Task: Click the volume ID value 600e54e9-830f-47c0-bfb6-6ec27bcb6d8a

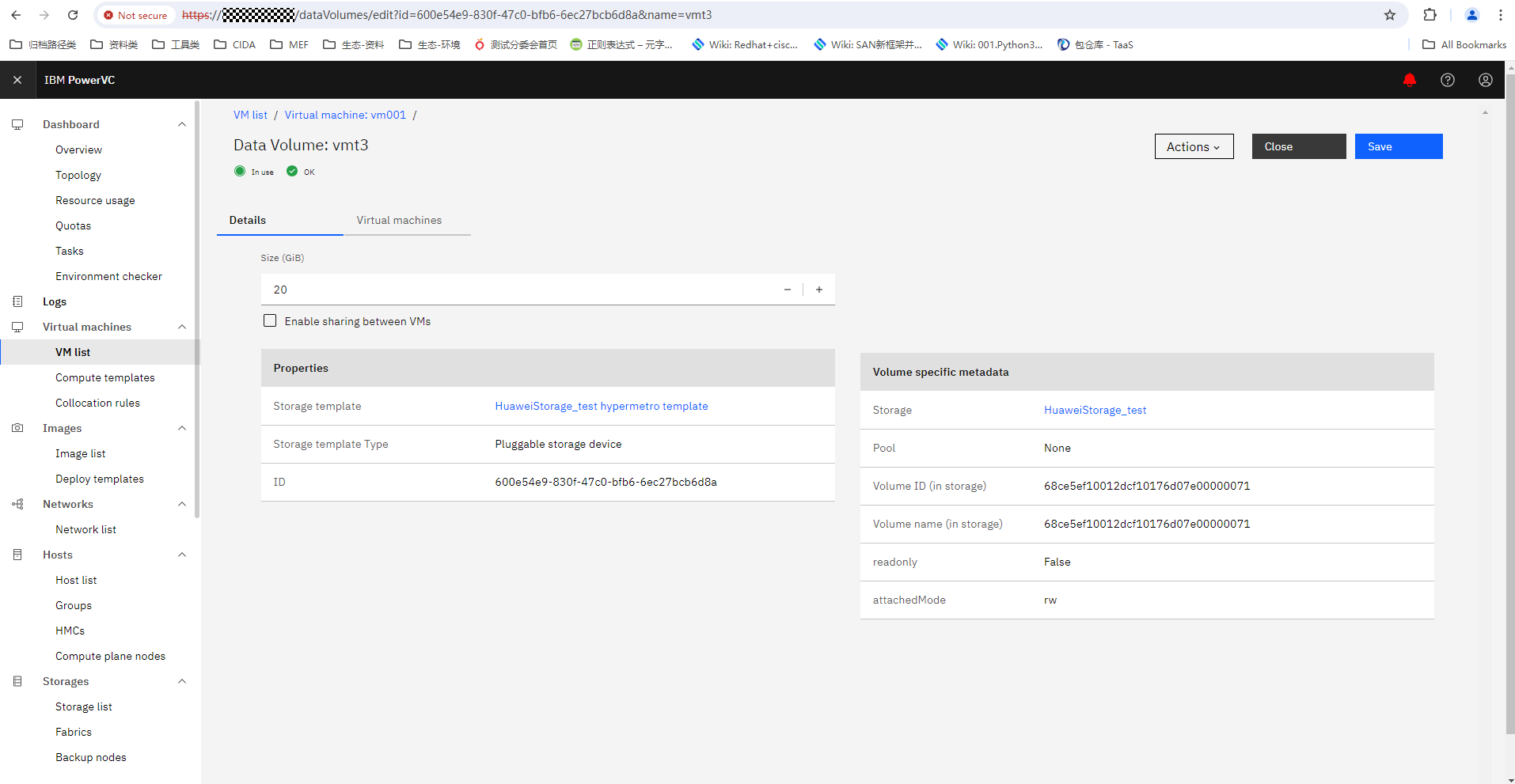Action: (x=606, y=482)
